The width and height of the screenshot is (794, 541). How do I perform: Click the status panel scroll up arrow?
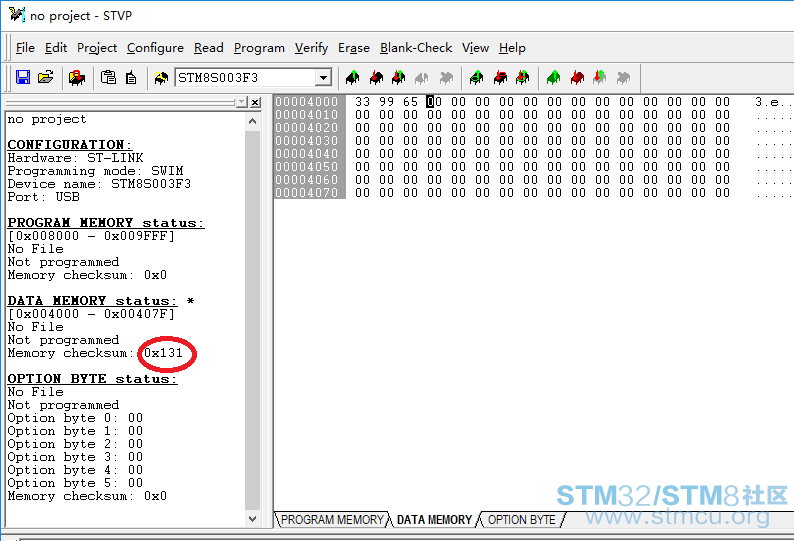coord(252,122)
